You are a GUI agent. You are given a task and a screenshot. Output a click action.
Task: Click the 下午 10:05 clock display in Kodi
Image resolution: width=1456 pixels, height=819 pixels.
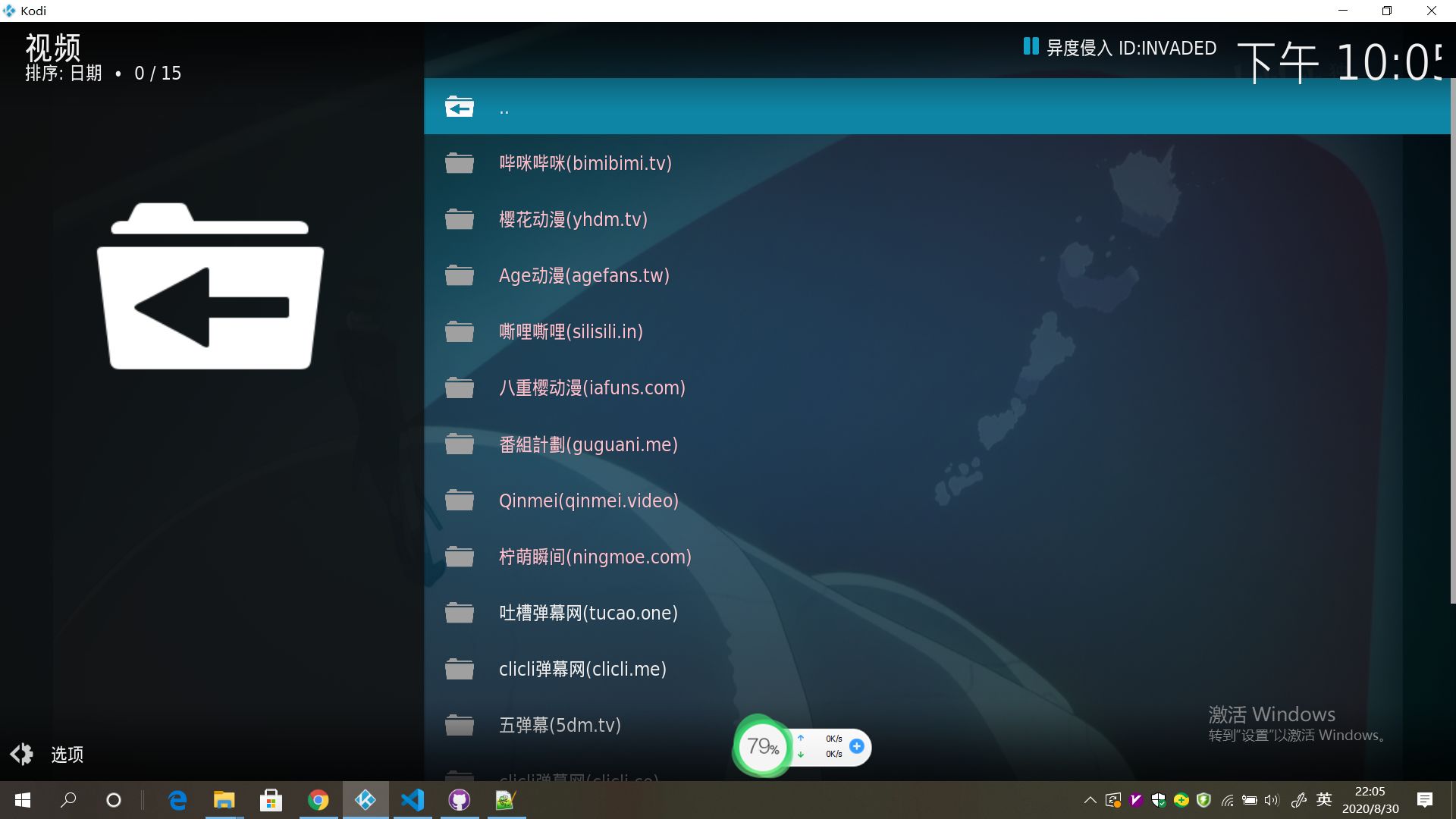(x=1341, y=61)
